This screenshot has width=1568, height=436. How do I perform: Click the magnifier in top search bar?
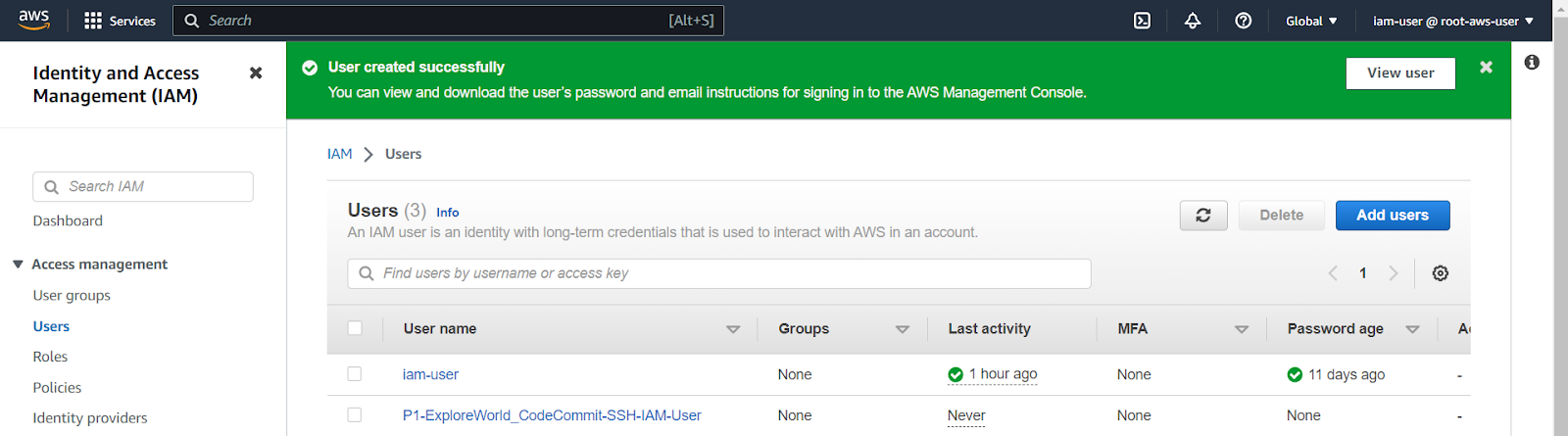(x=192, y=21)
